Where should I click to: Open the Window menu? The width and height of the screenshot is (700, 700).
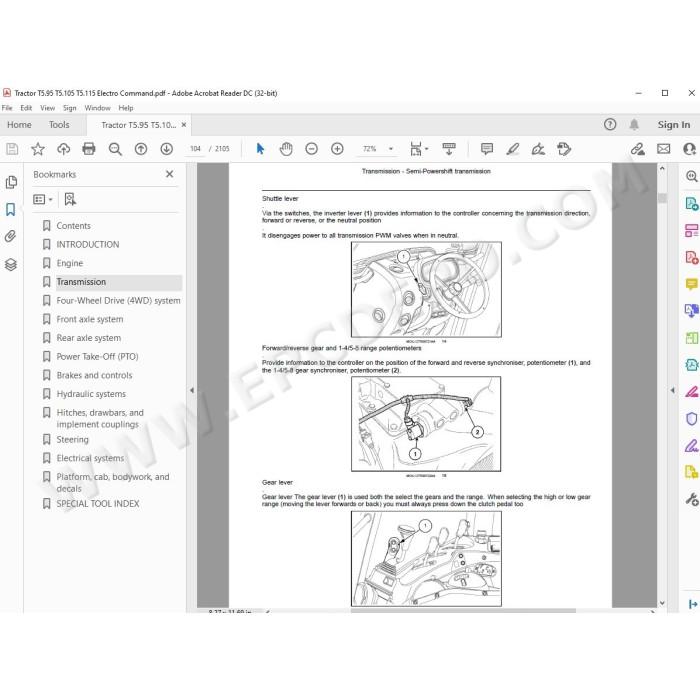(x=97, y=108)
